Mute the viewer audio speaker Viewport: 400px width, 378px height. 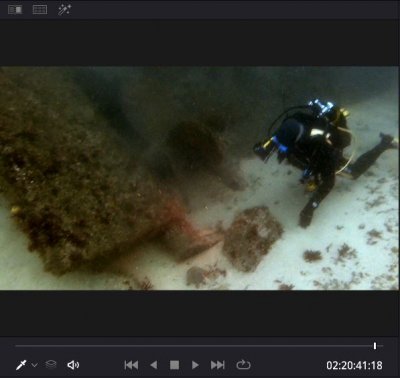pos(73,365)
